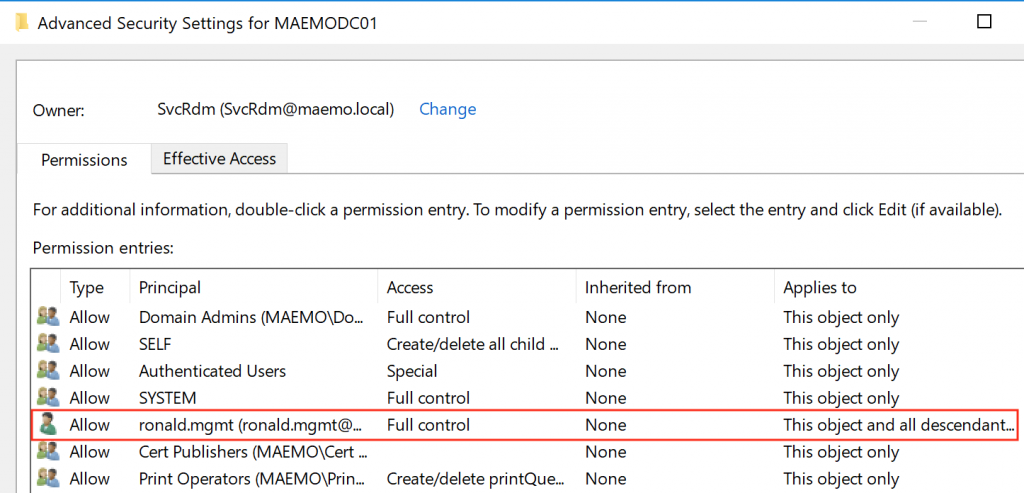Viewport: 1024px width, 493px height.
Task: Sort entries by Type column header
Action: click(x=87, y=287)
